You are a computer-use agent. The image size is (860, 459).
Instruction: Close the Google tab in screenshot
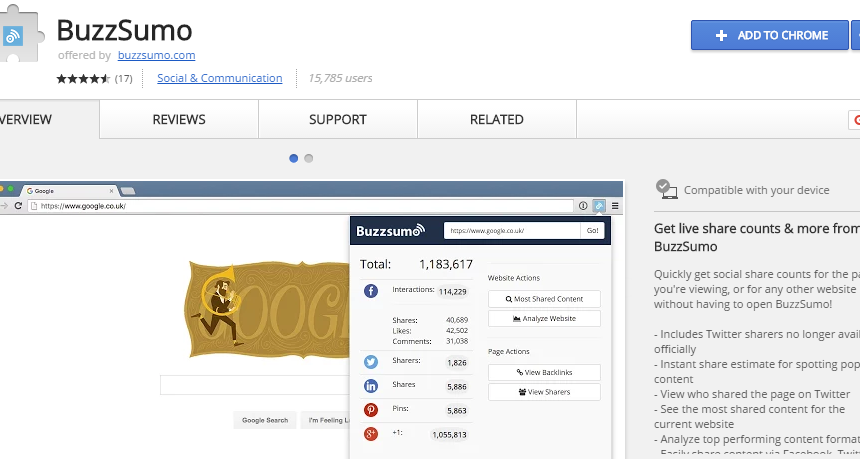pyautogui.click(x=111, y=191)
